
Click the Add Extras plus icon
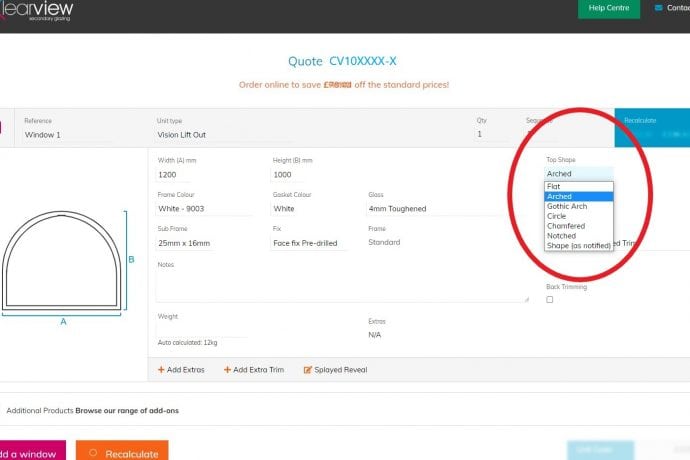[162, 370]
